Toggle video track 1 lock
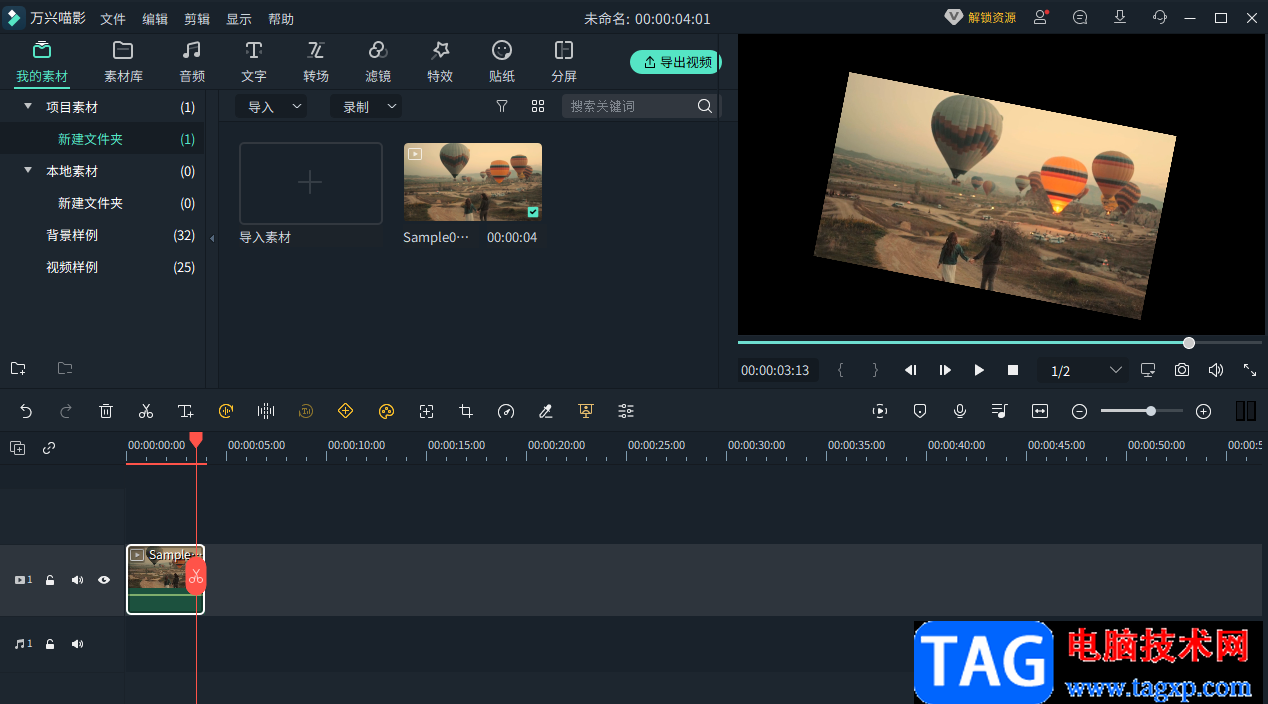This screenshot has width=1268, height=704. coord(50,580)
